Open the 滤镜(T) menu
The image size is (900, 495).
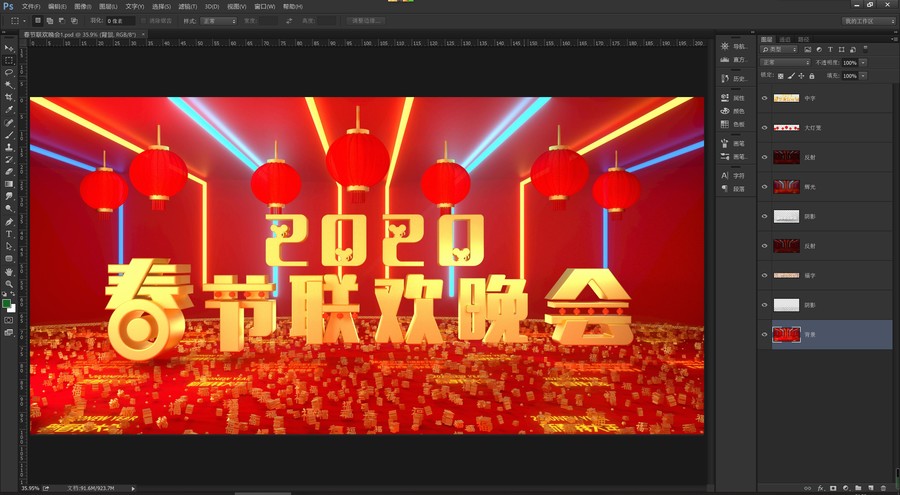point(188,6)
